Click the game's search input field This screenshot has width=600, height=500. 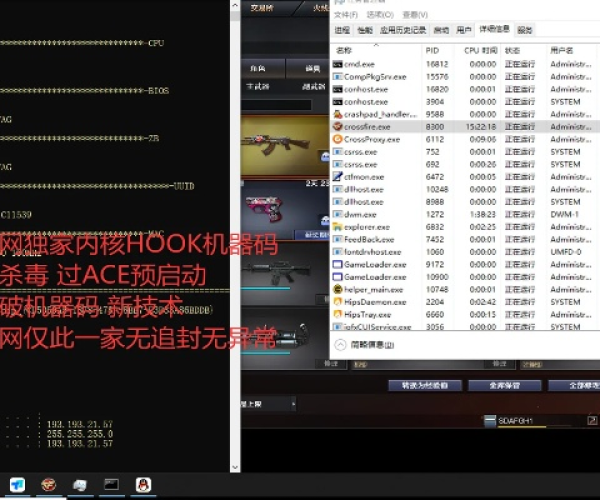coord(276,105)
